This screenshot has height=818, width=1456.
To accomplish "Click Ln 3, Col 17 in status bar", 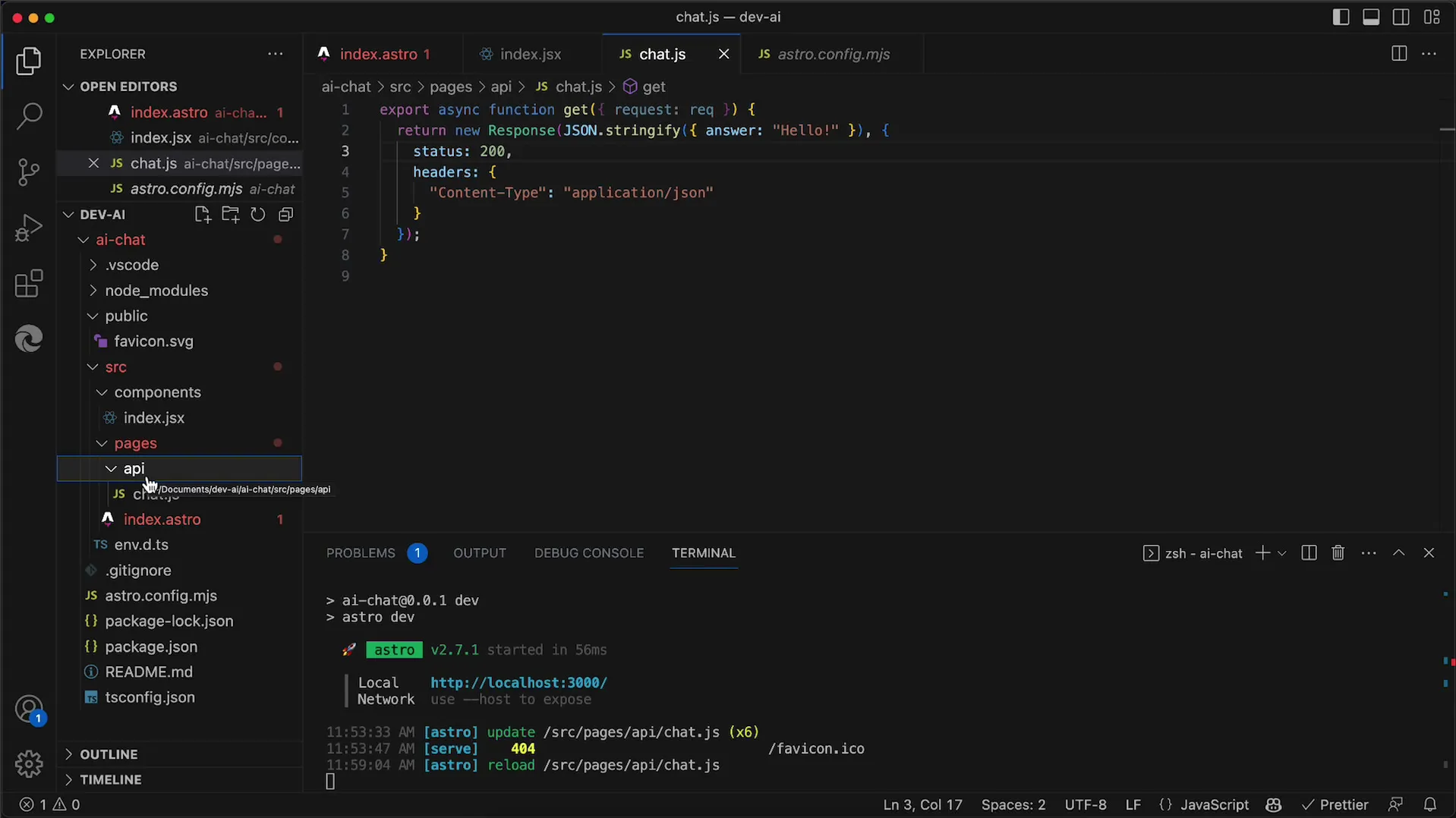I will coord(922,804).
